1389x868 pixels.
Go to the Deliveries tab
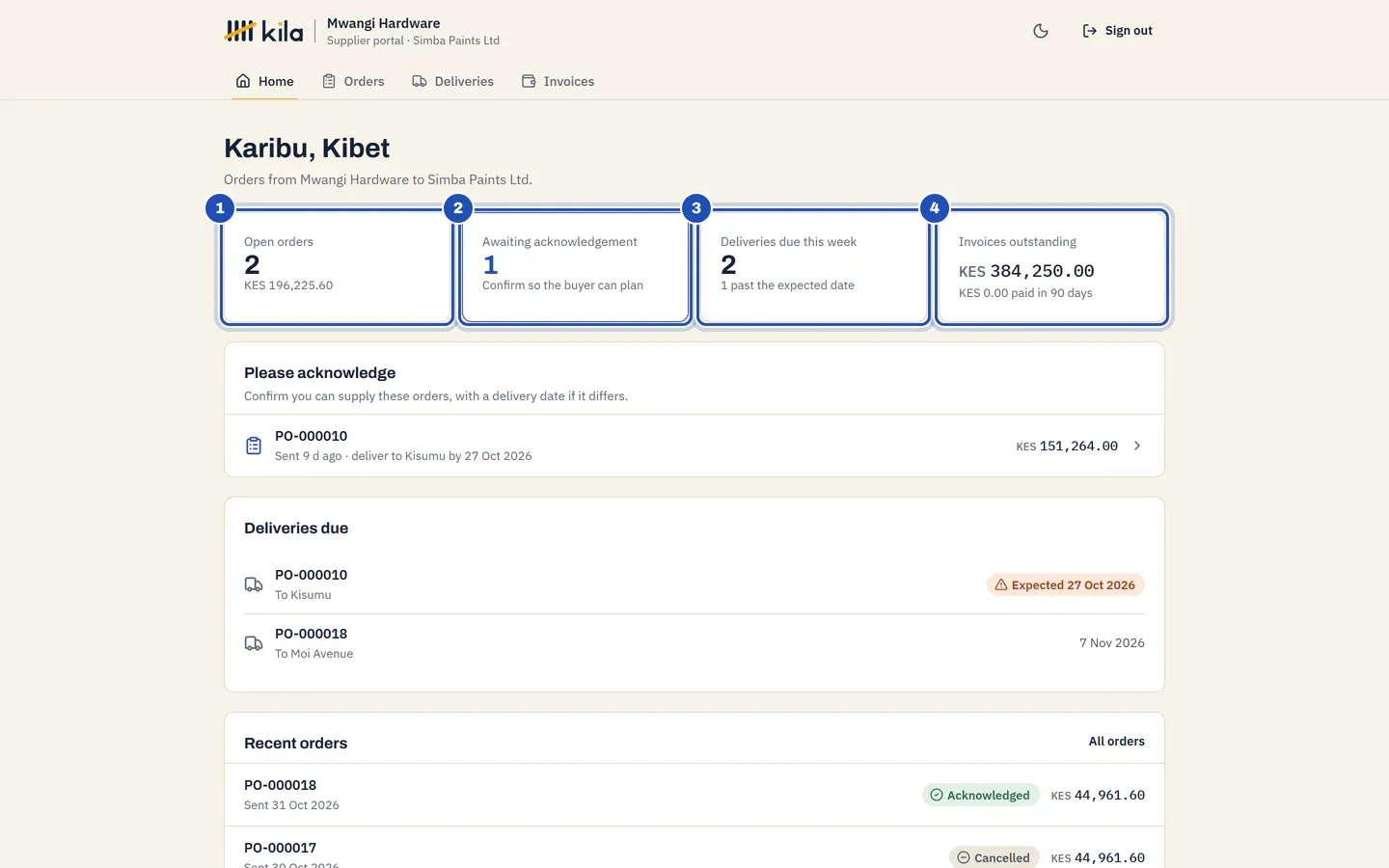(x=452, y=81)
